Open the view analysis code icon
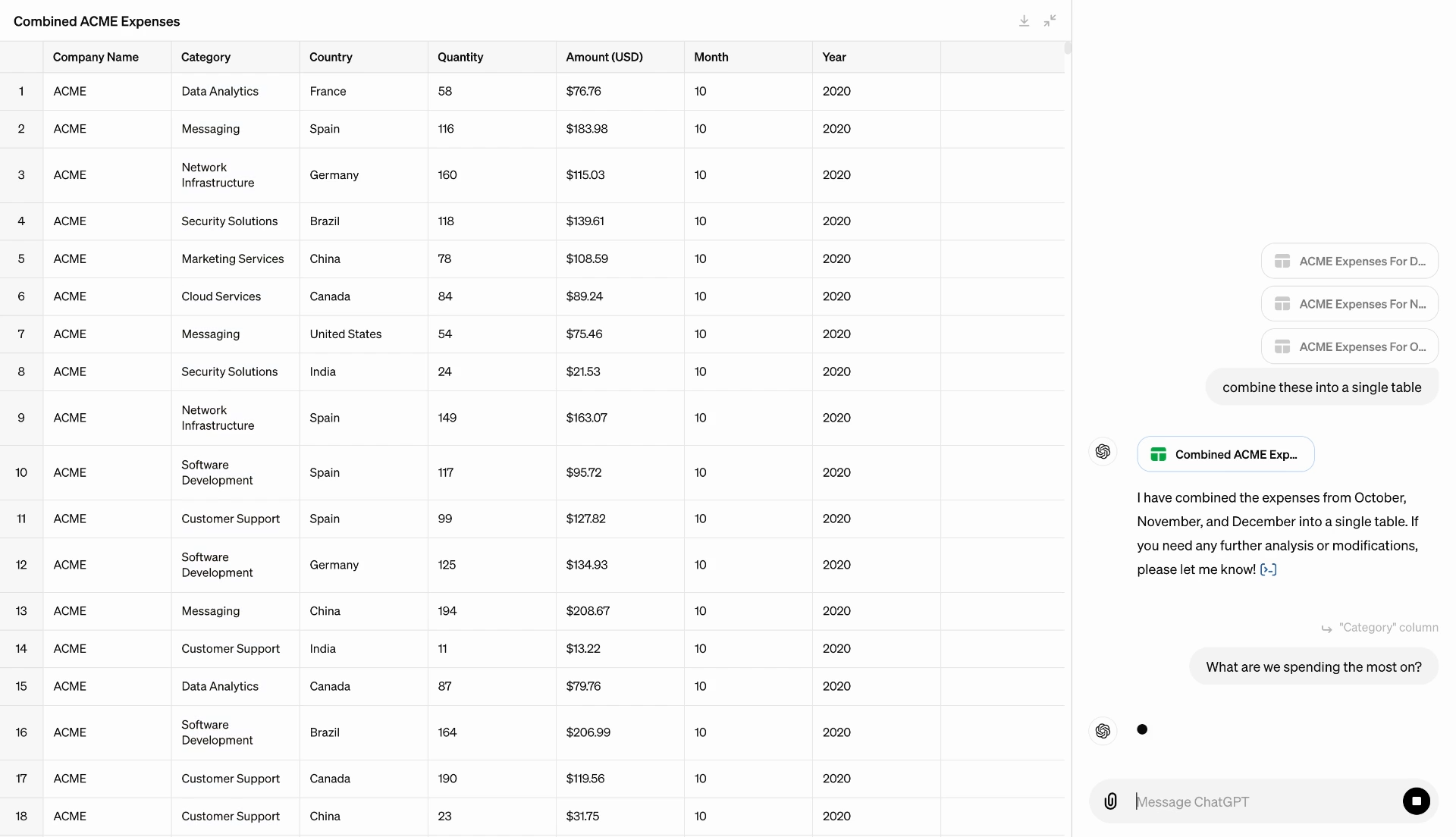 coord(1268,569)
